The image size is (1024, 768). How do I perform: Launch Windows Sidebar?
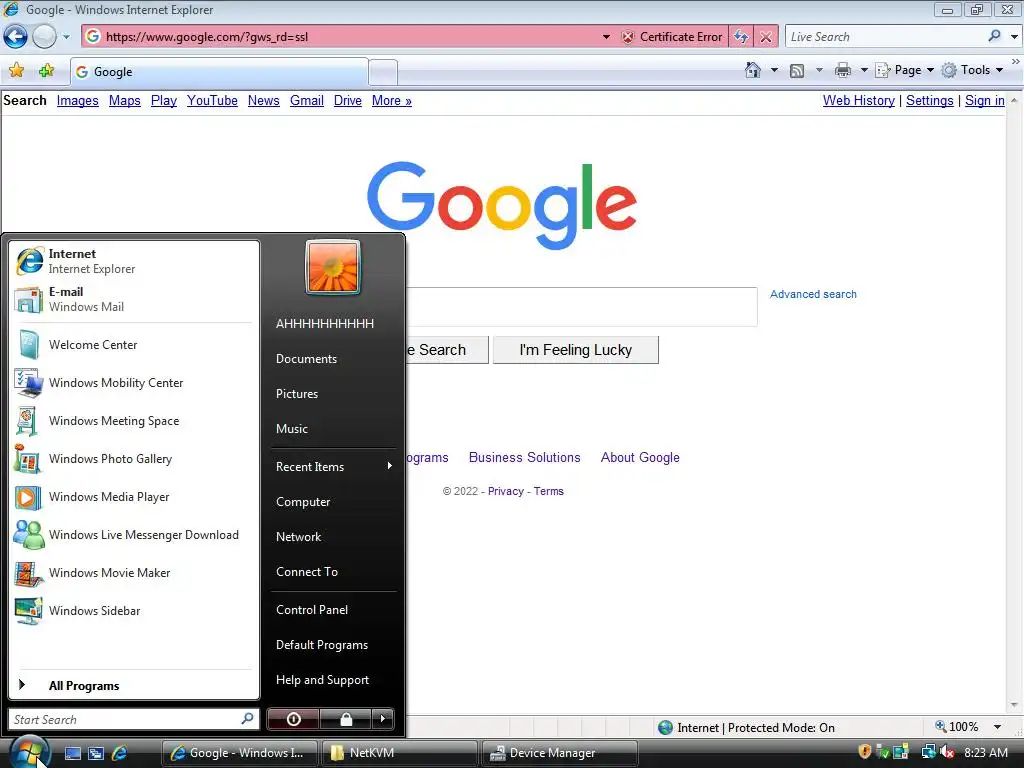(x=135, y=611)
